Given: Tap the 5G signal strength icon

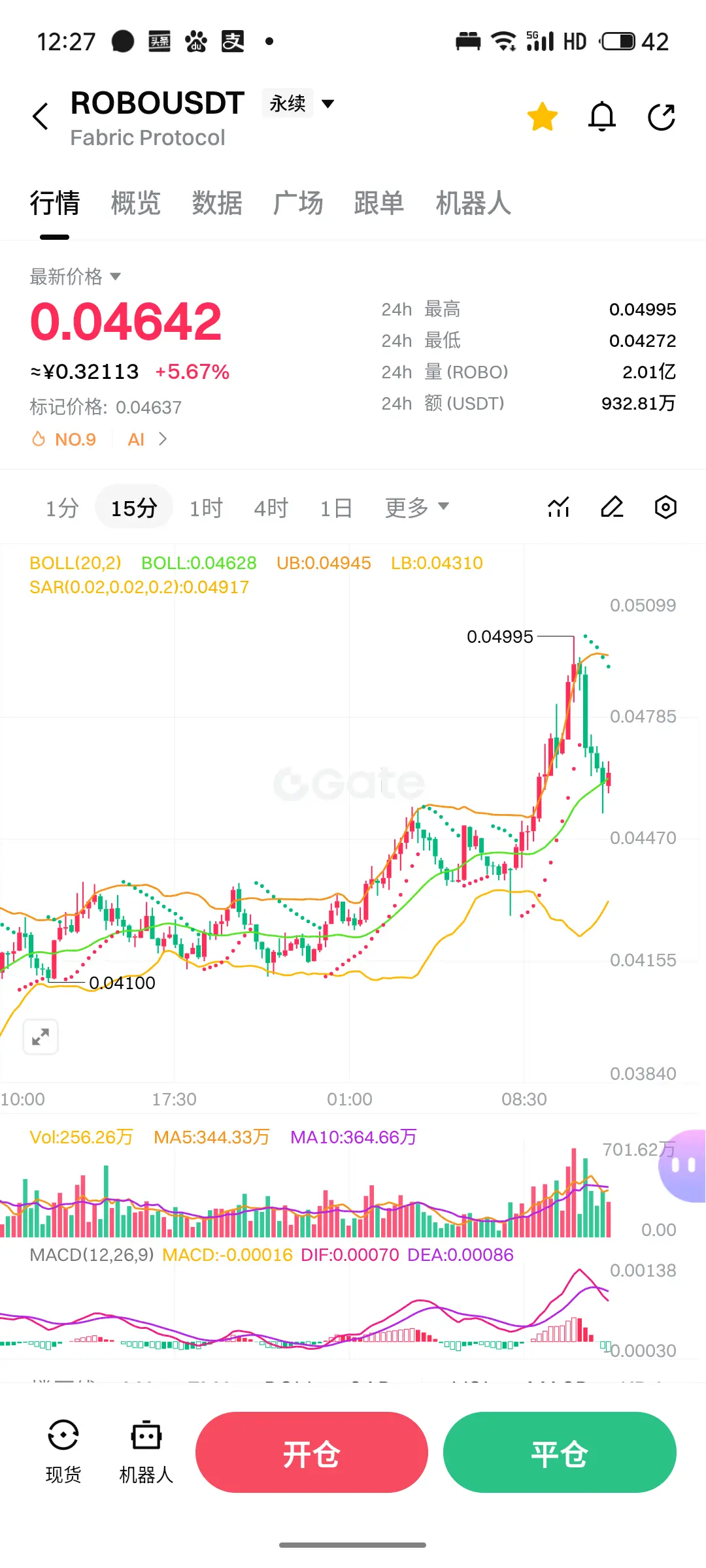Looking at the screenshot, I should [540, 42].
